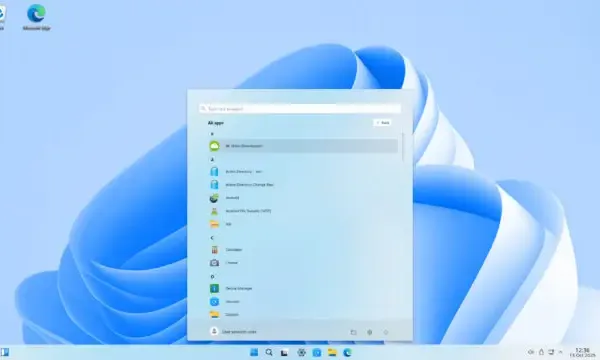Launch the Android app entry
This screenshot has width=600, height=360.
point(302,198)
